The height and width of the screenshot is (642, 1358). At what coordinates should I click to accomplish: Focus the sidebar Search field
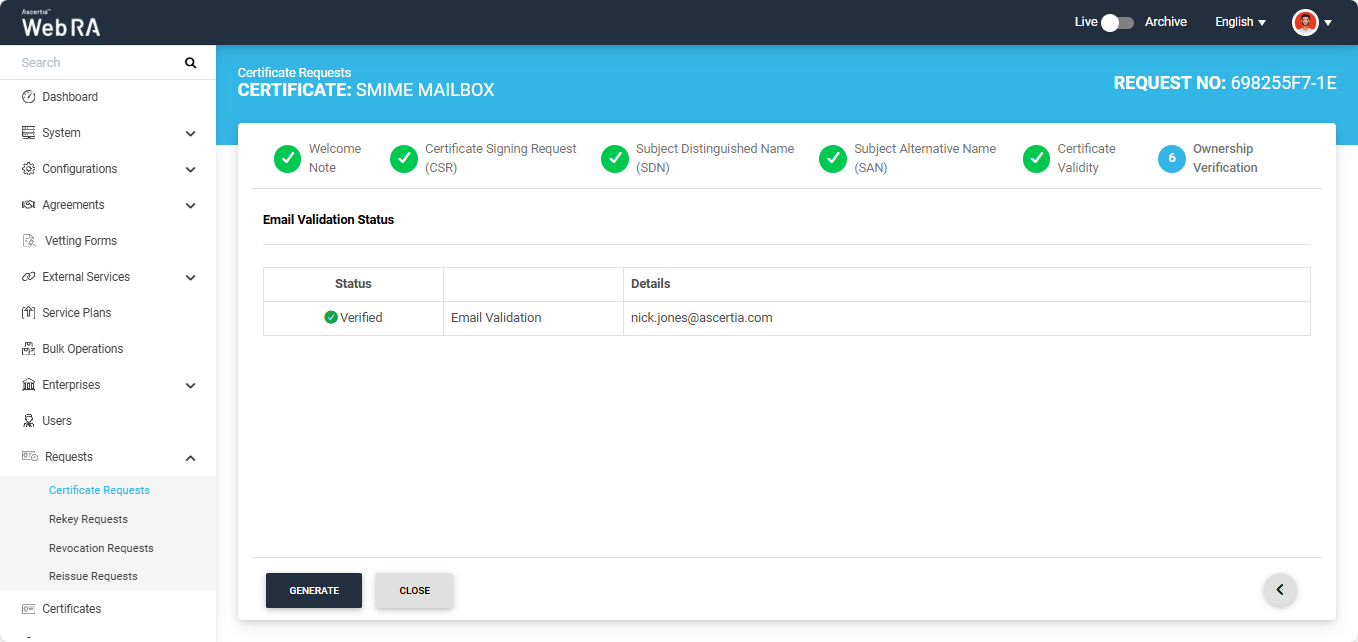(x=98, y=63)
